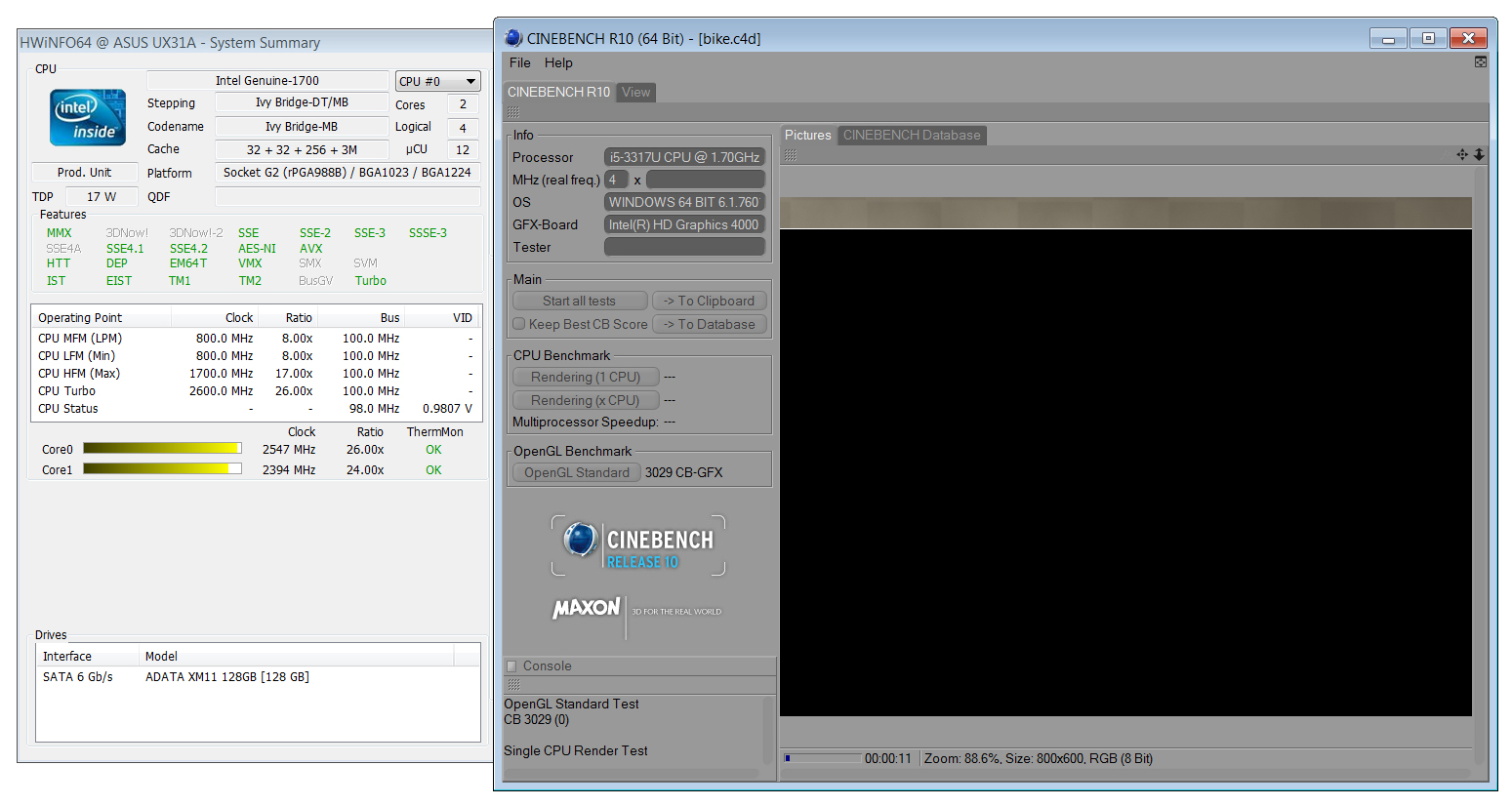Open the Help menu in CINEBENCH
Image resolution: width=1512 pixels, height=806 pixels.
coord(558,62)
